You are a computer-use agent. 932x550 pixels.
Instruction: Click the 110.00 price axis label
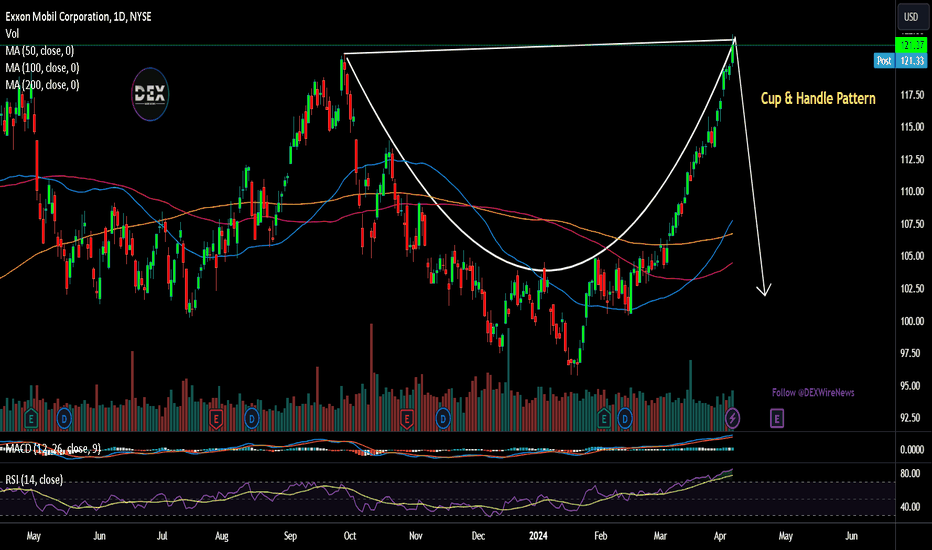[912, 191]
